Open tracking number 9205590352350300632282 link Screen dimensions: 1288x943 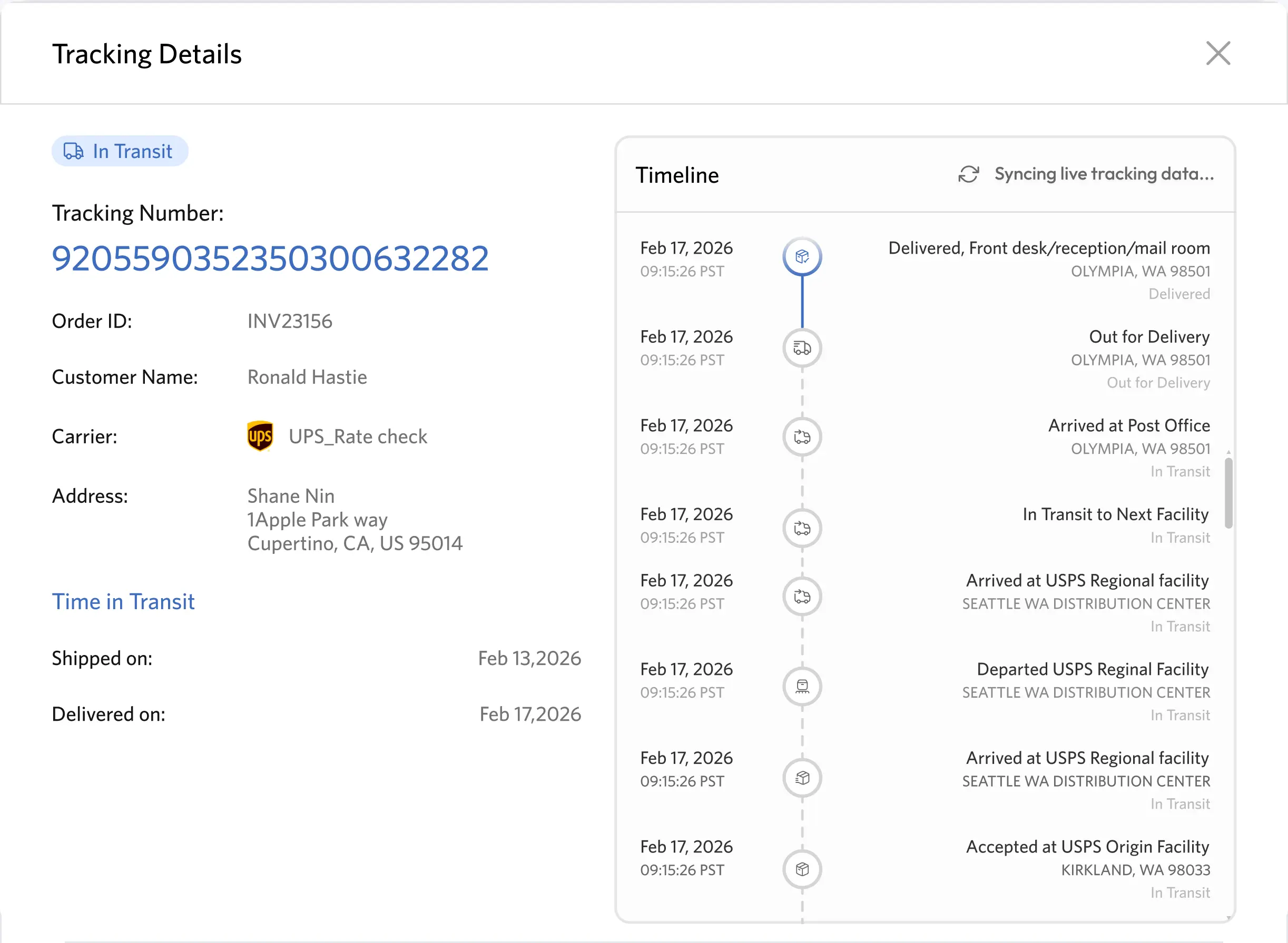point(270,259)
